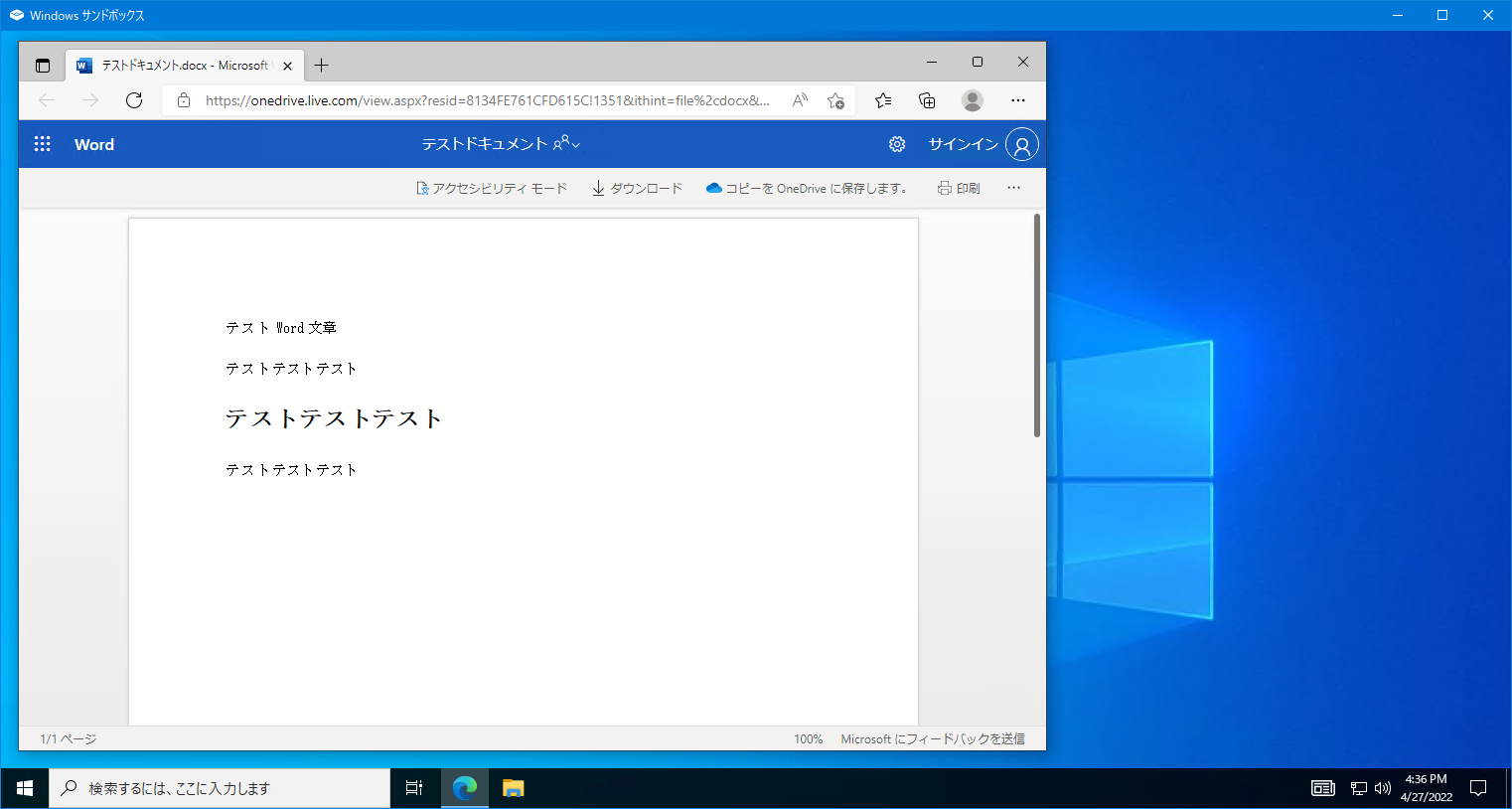Switch to the テストドキュメント.docx browser tab

[x=179, y=65]
